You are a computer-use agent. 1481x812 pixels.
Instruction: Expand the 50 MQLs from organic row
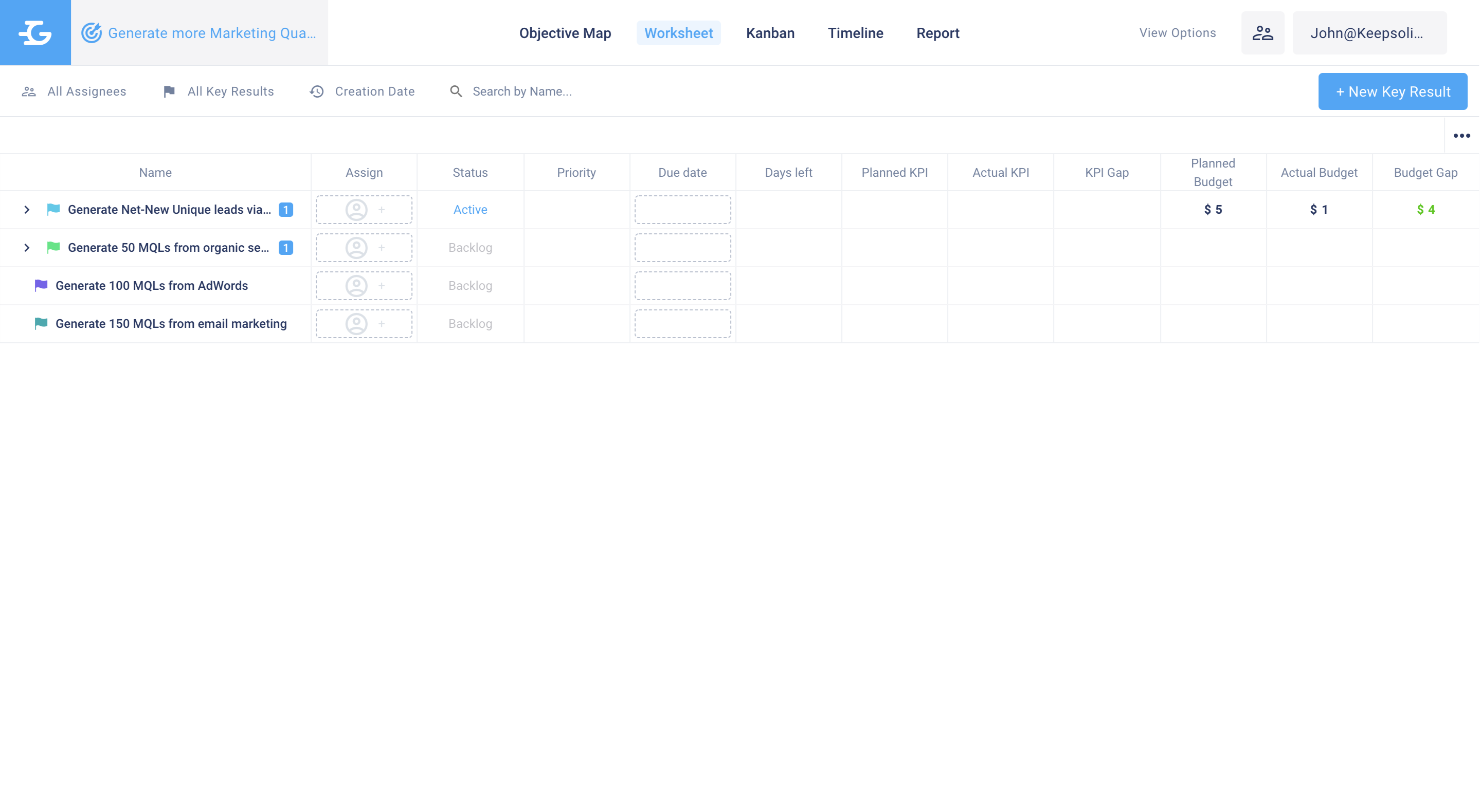pyautogui.click(x=26, y=248)
